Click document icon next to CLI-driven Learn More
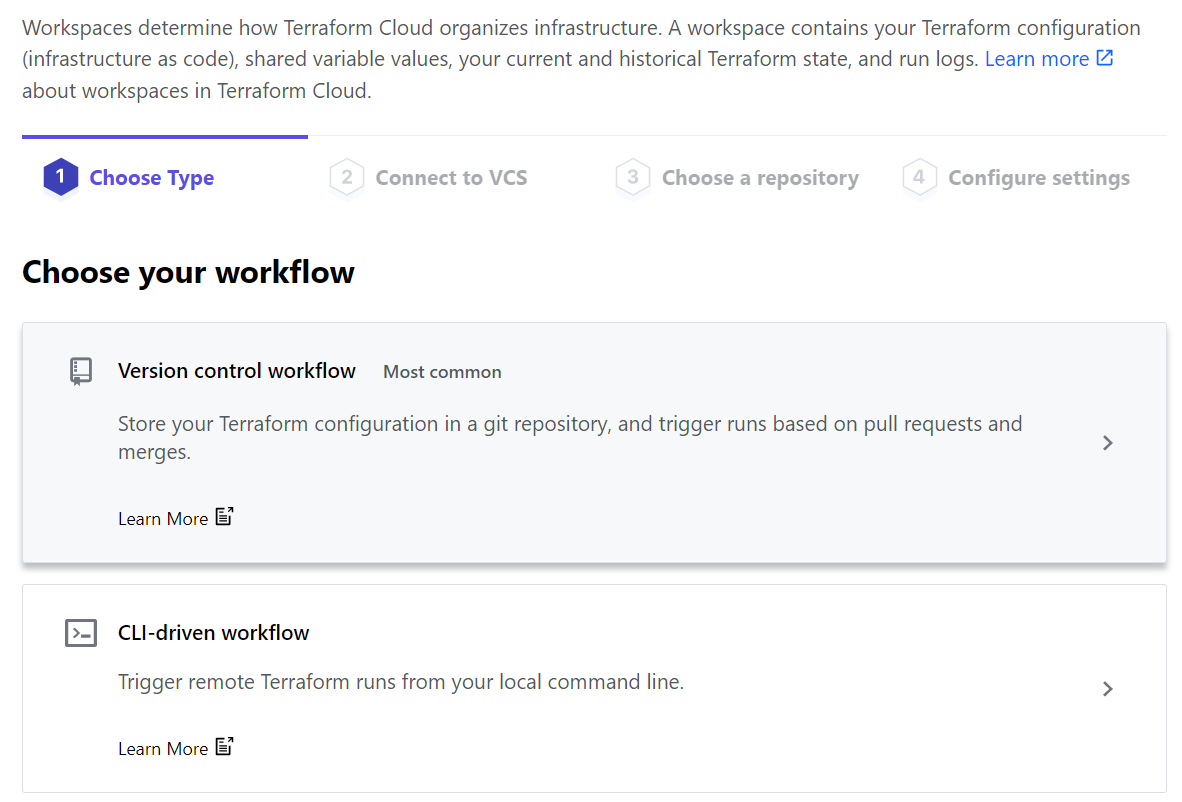The height and width of the screenshot is (802, 1182). coord(225,747)
